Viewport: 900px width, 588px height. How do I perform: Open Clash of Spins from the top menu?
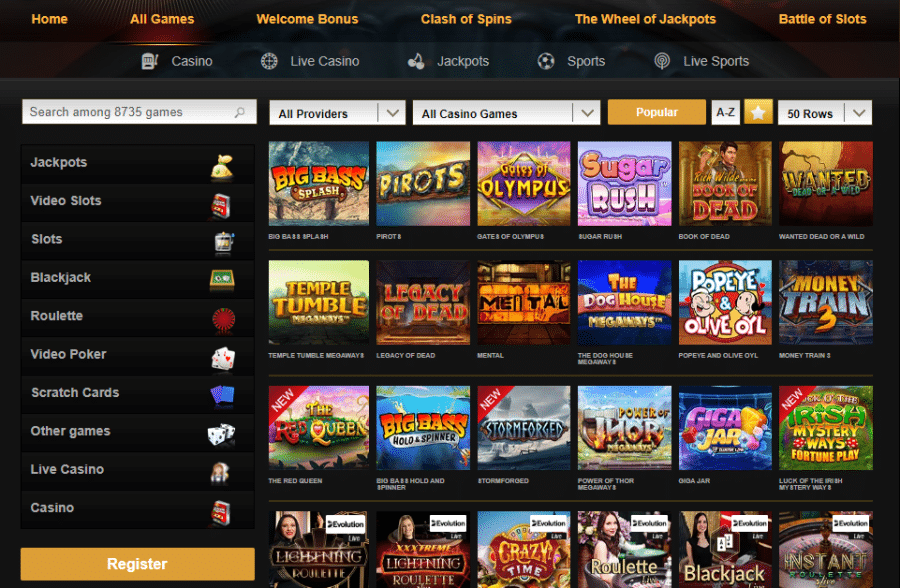[466, 19]
